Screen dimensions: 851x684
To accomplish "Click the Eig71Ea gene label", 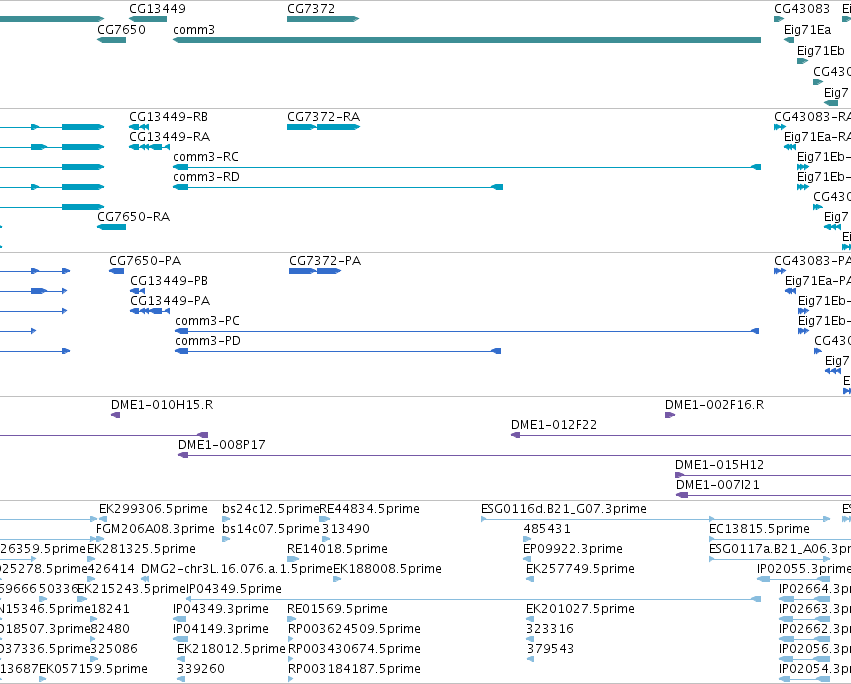I will click(x=807, y=30).
